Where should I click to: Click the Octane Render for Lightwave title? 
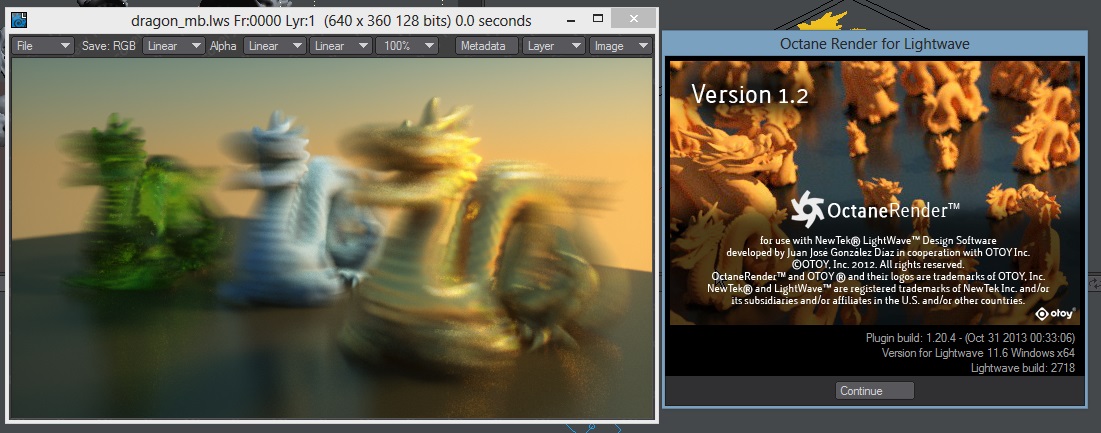tap(875, 44)
